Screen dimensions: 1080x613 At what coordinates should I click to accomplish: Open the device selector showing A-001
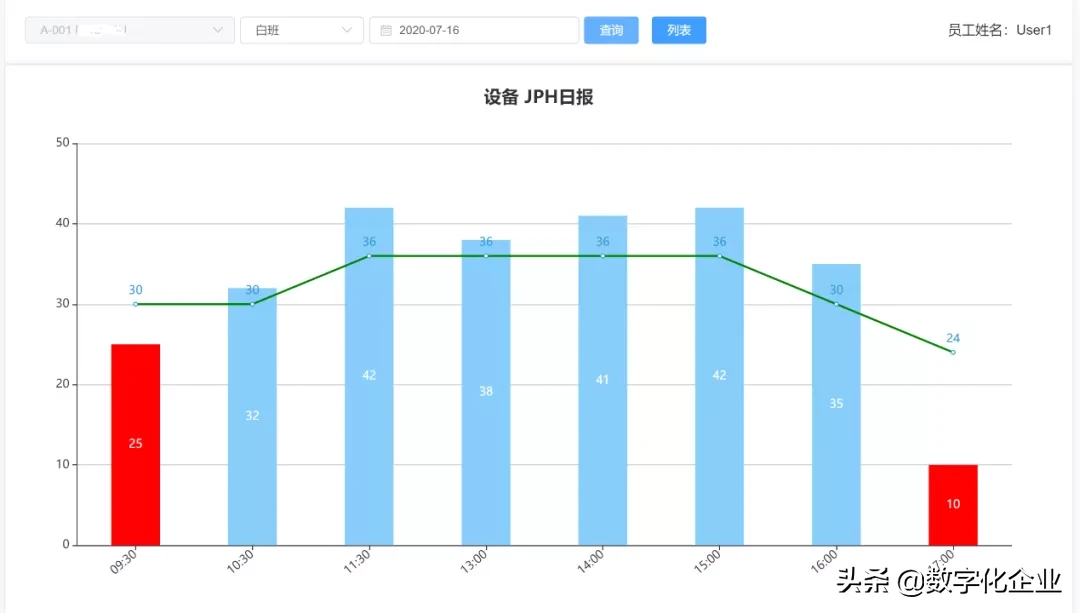point(128,30)
